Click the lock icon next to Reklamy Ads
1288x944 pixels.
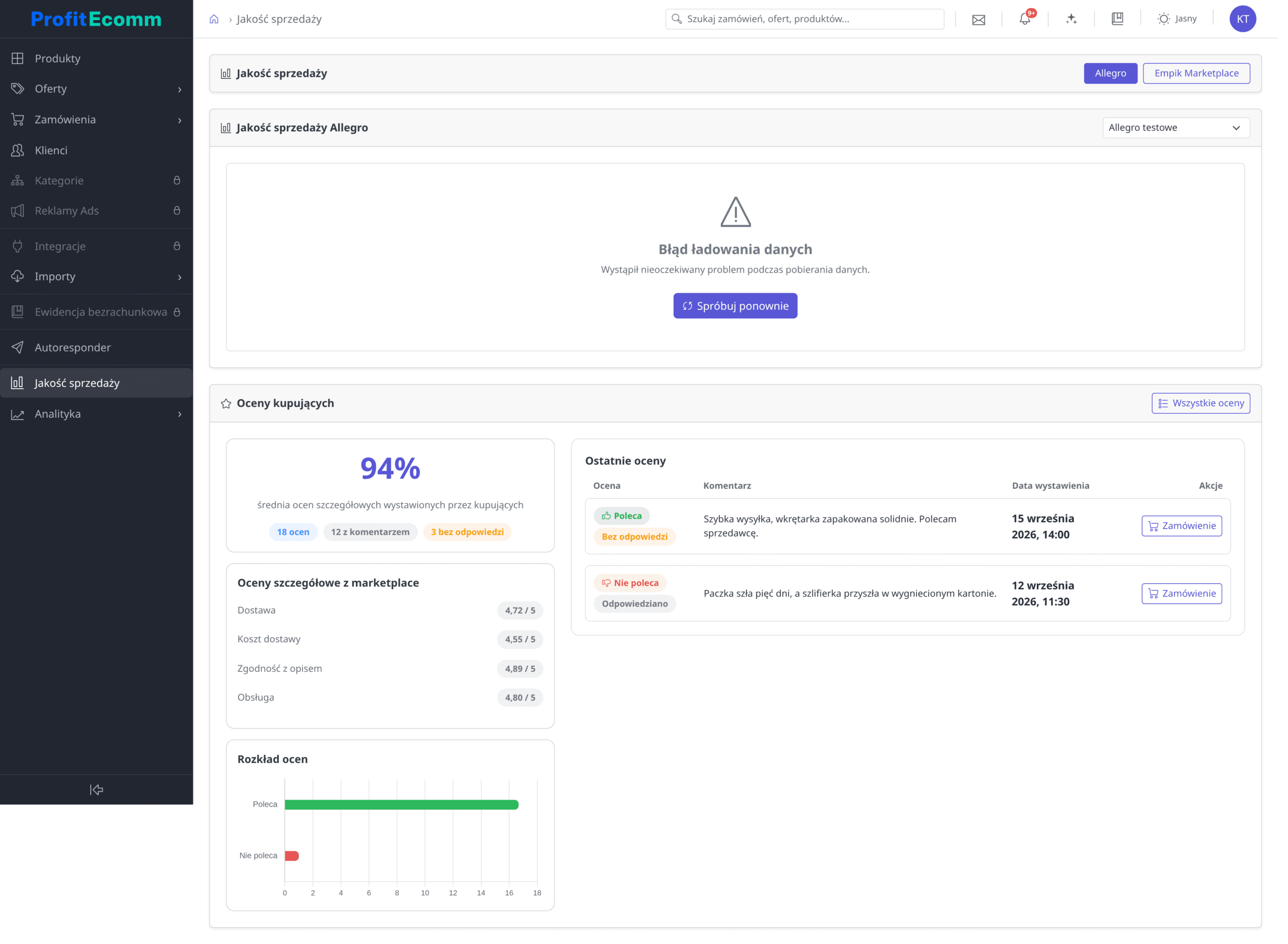(177, 211)
